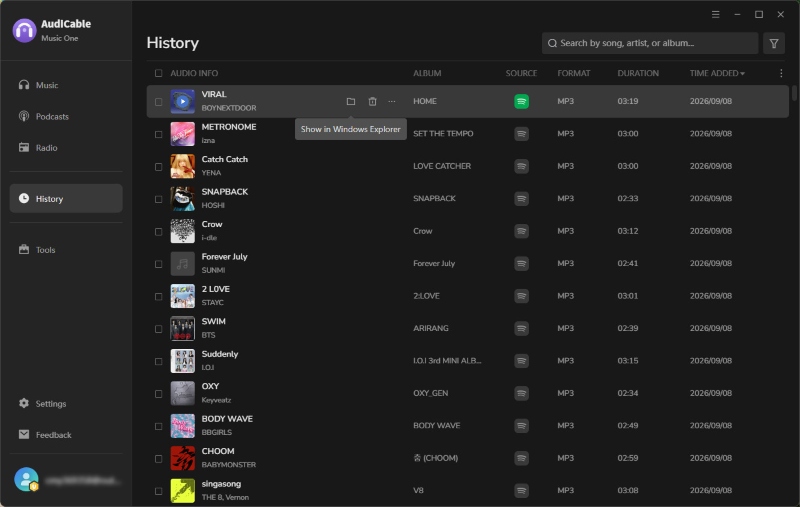Image resolution: width=800 pixels, height=507 pixels.
Task: Open column options three-dot menu
Action: tap(781, 73)
